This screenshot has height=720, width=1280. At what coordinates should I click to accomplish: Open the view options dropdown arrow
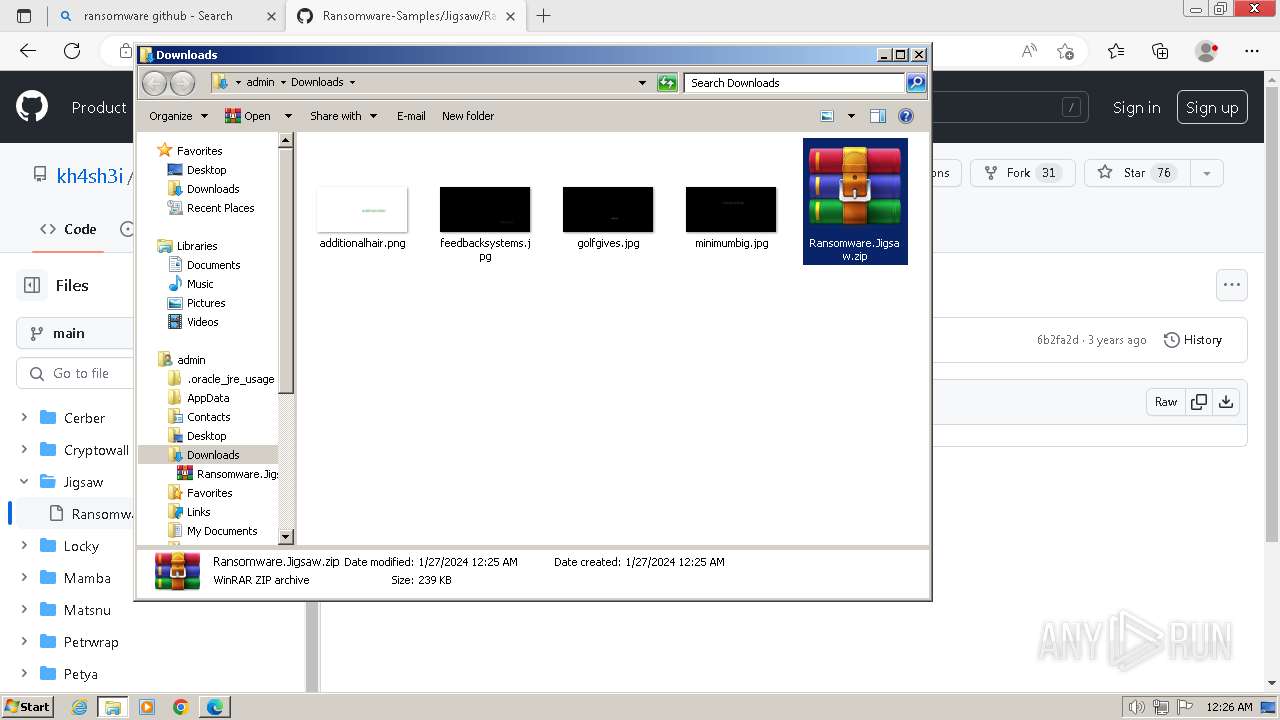tap(851, 116)
